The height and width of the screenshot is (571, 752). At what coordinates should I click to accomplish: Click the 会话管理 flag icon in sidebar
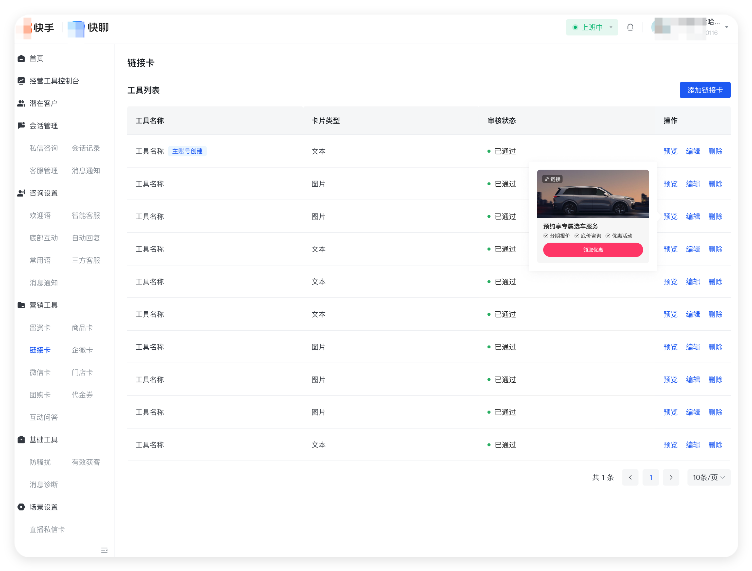(22, 126)
